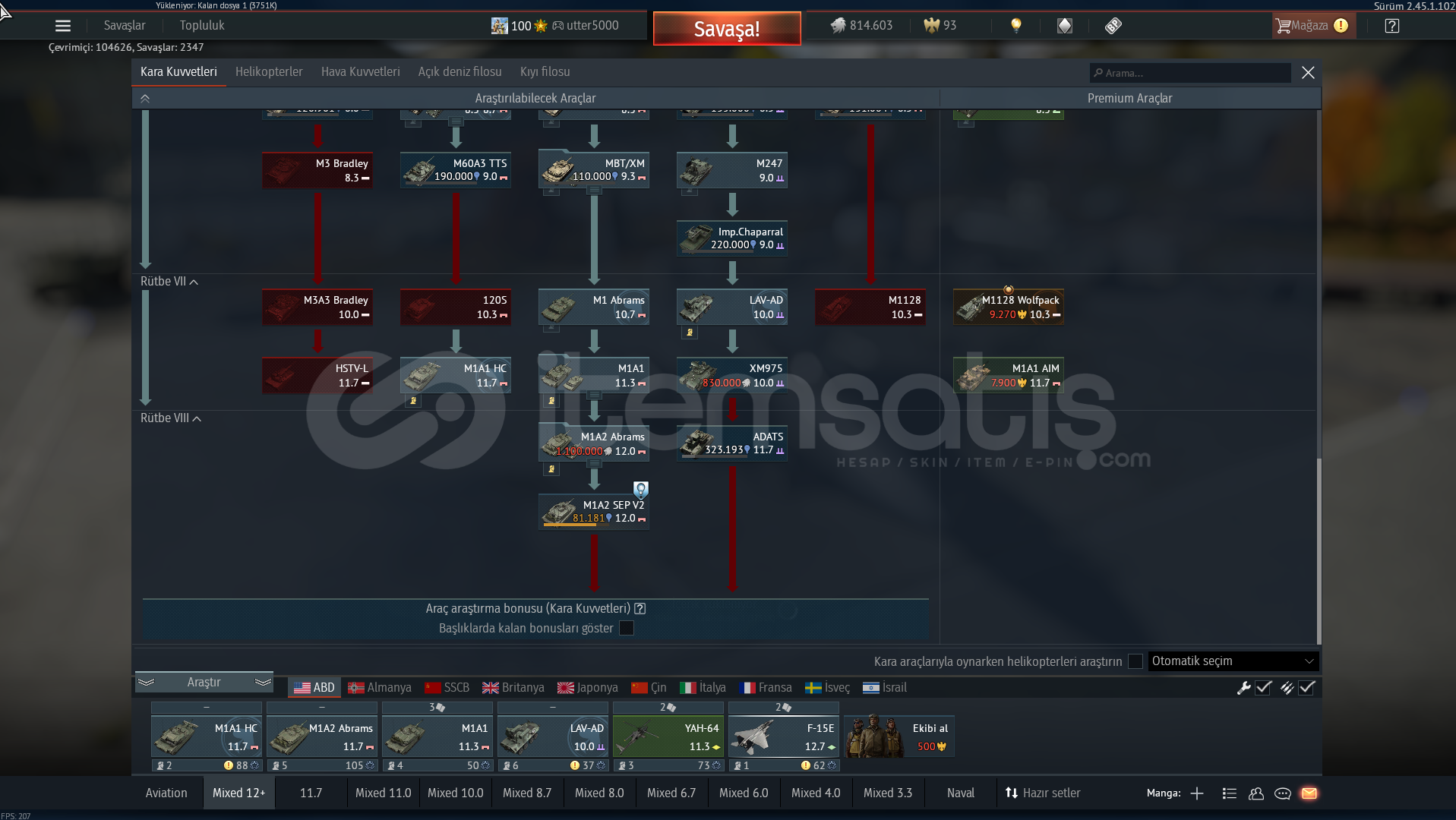This screenshot has height=820, width=1456.
Task: Click the lightbulb tips icon
Action: (x=1016, y=26)
